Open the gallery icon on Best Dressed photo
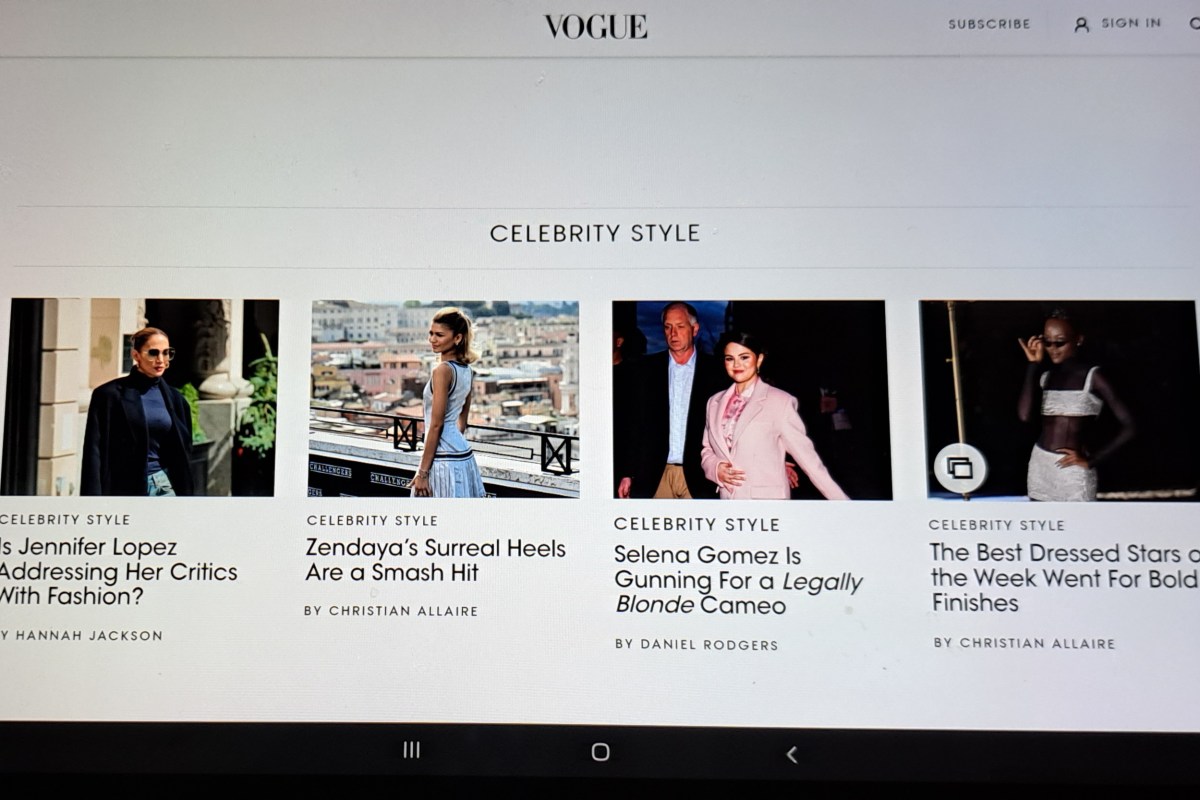1200x800 pixels. tap(960, 468)
